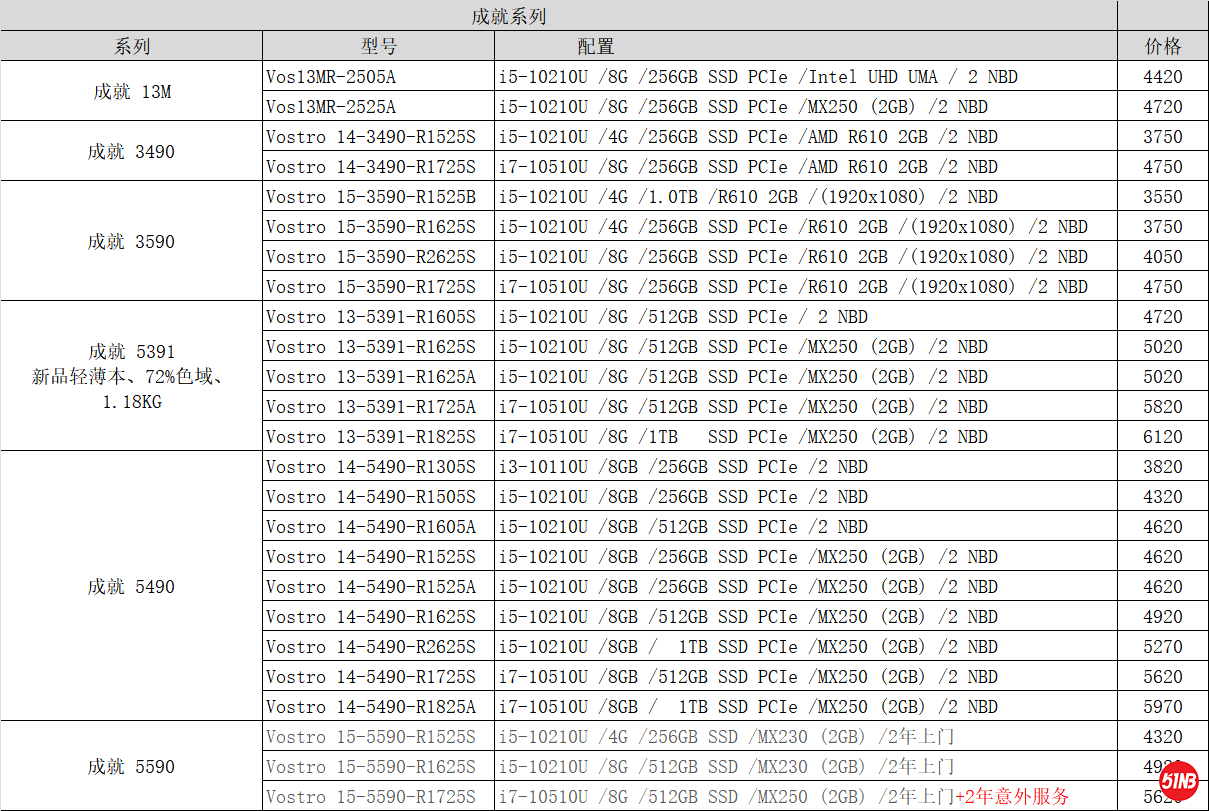Select the 成就 13M series cell
This screenshot has height=811, width=1209.
(131, 92)
